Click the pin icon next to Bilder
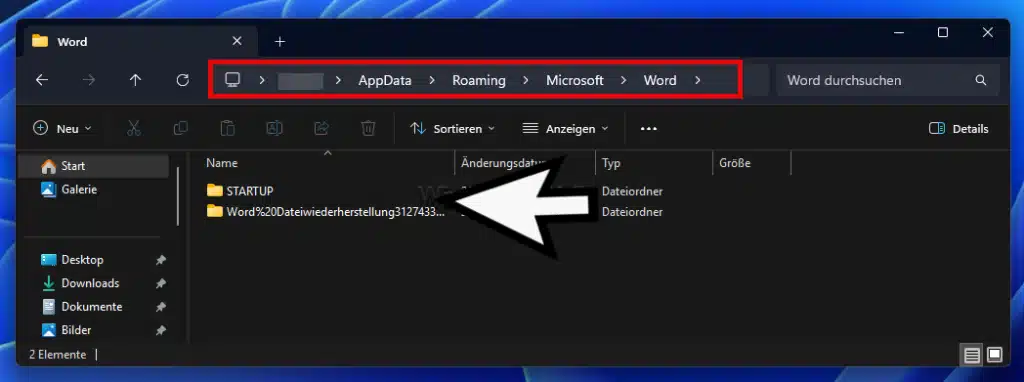The image size is (1024, 382). point(161,331)
